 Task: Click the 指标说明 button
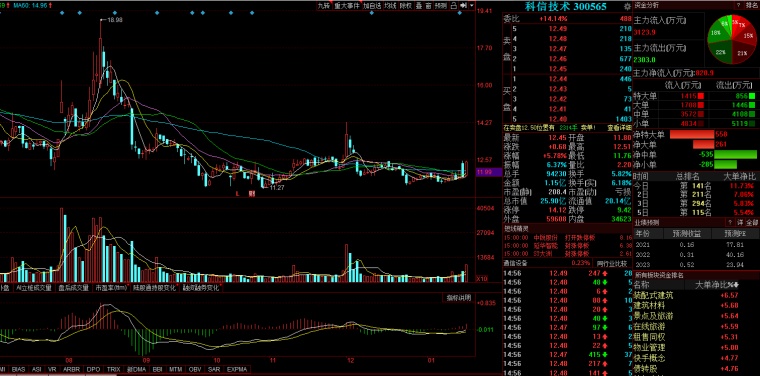[458, 298]
